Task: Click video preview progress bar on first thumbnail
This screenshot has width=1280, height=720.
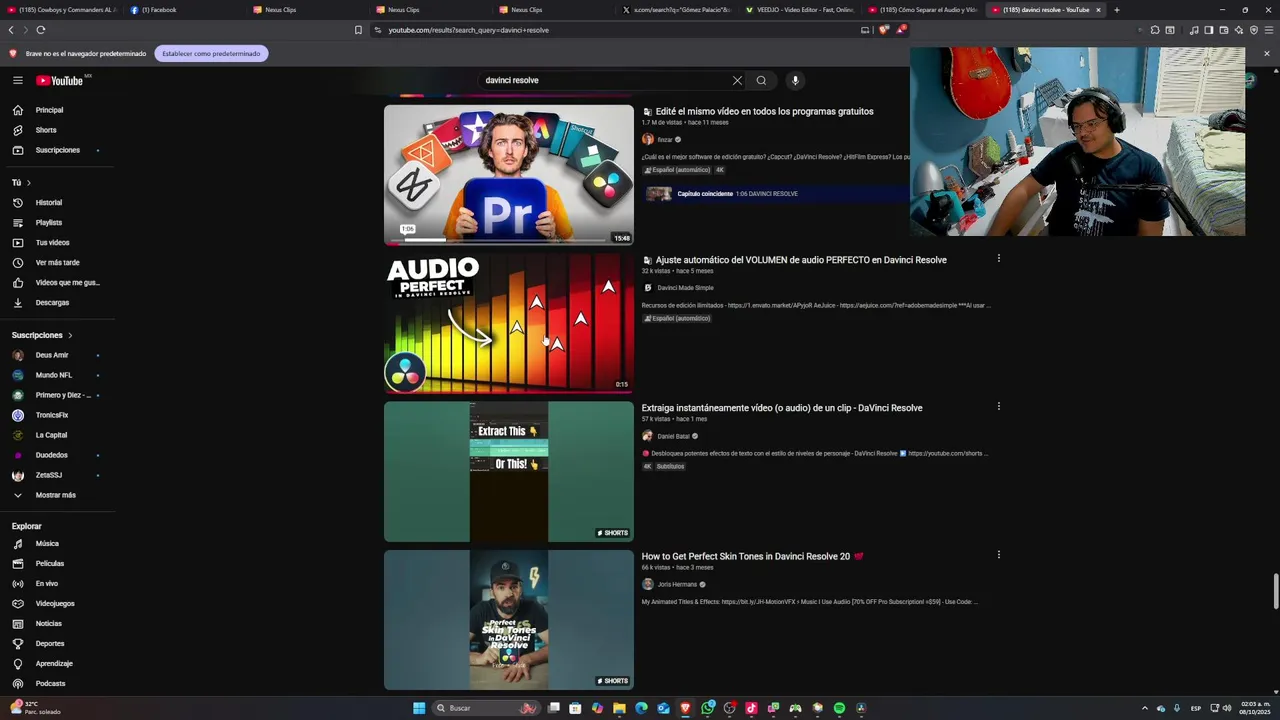Action: click(x=508, y=241)
